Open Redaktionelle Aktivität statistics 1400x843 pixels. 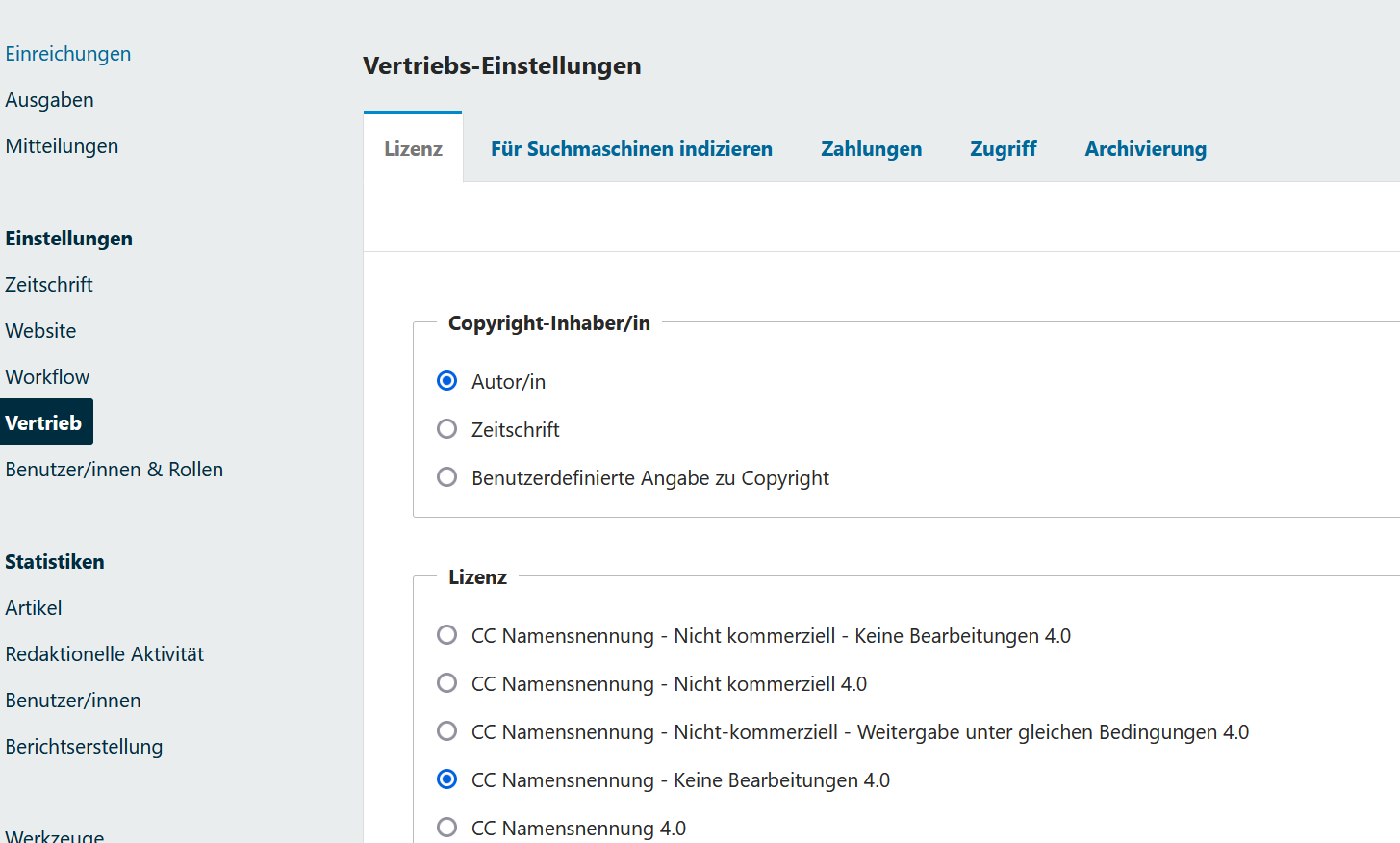point(105,654)
